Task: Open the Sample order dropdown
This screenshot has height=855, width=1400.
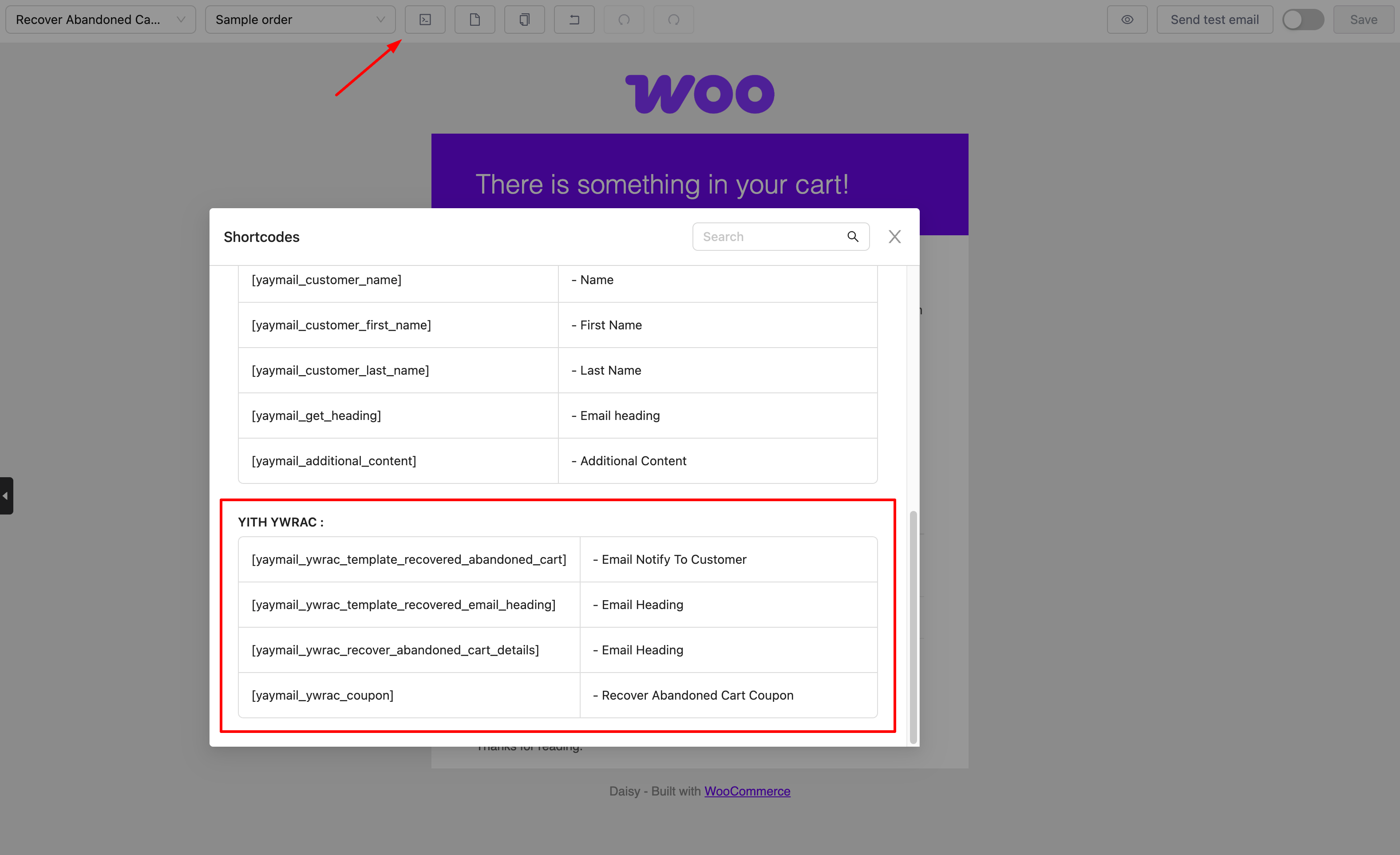Action: [x=300, y=20]
